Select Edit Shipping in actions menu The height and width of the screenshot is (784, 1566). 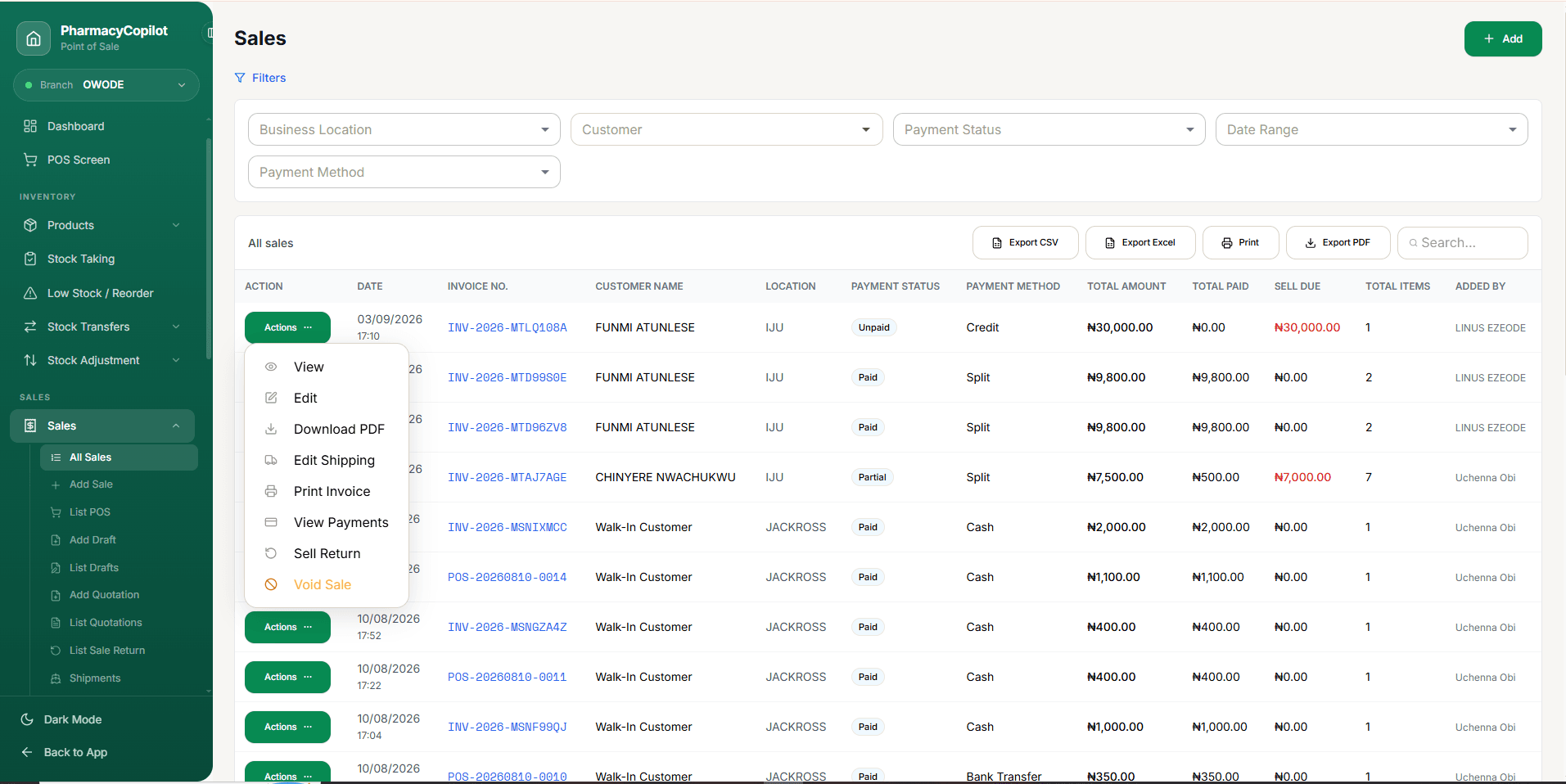coord(327,460)
